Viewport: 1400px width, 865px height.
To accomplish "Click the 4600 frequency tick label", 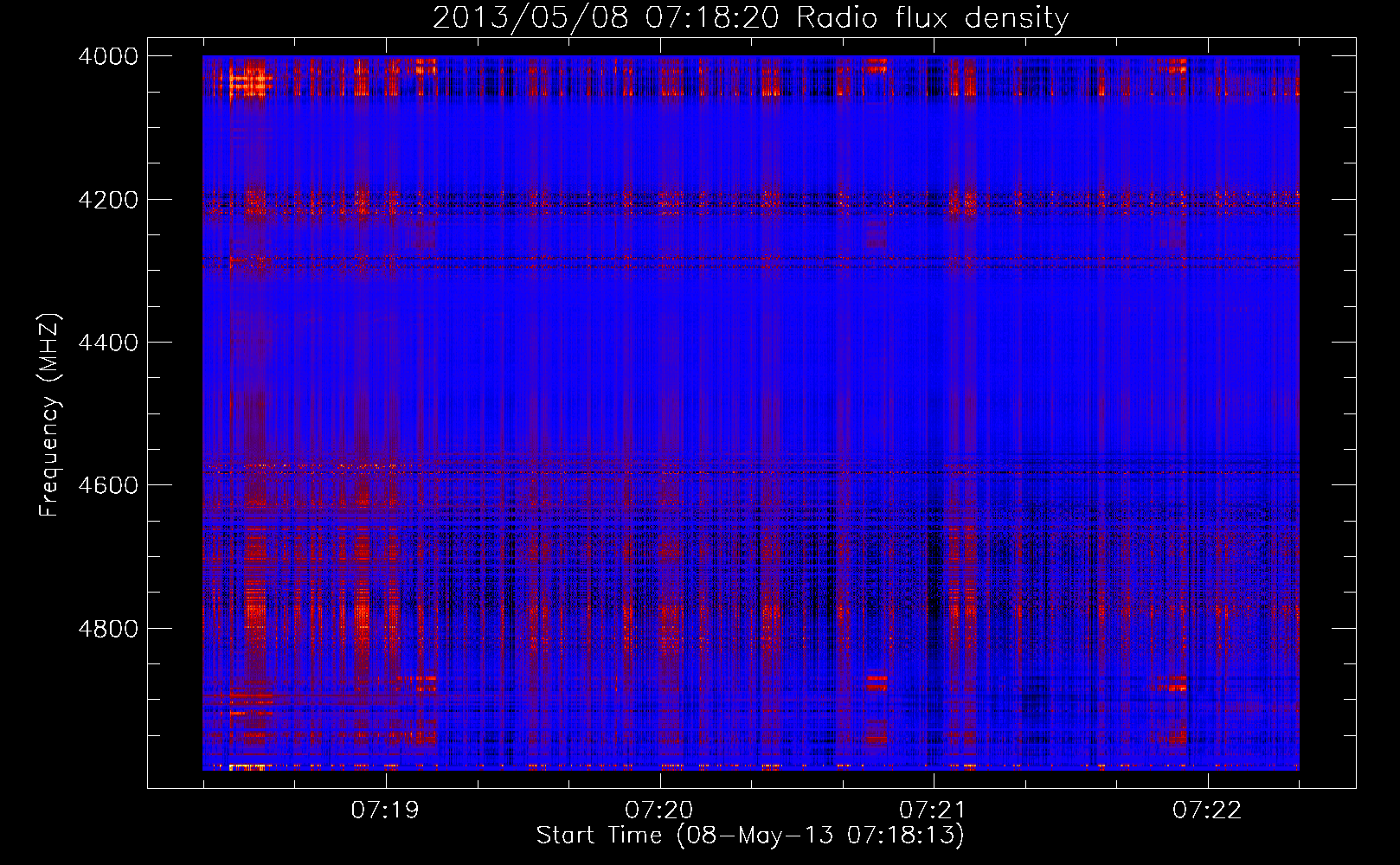I will (108, 485).
